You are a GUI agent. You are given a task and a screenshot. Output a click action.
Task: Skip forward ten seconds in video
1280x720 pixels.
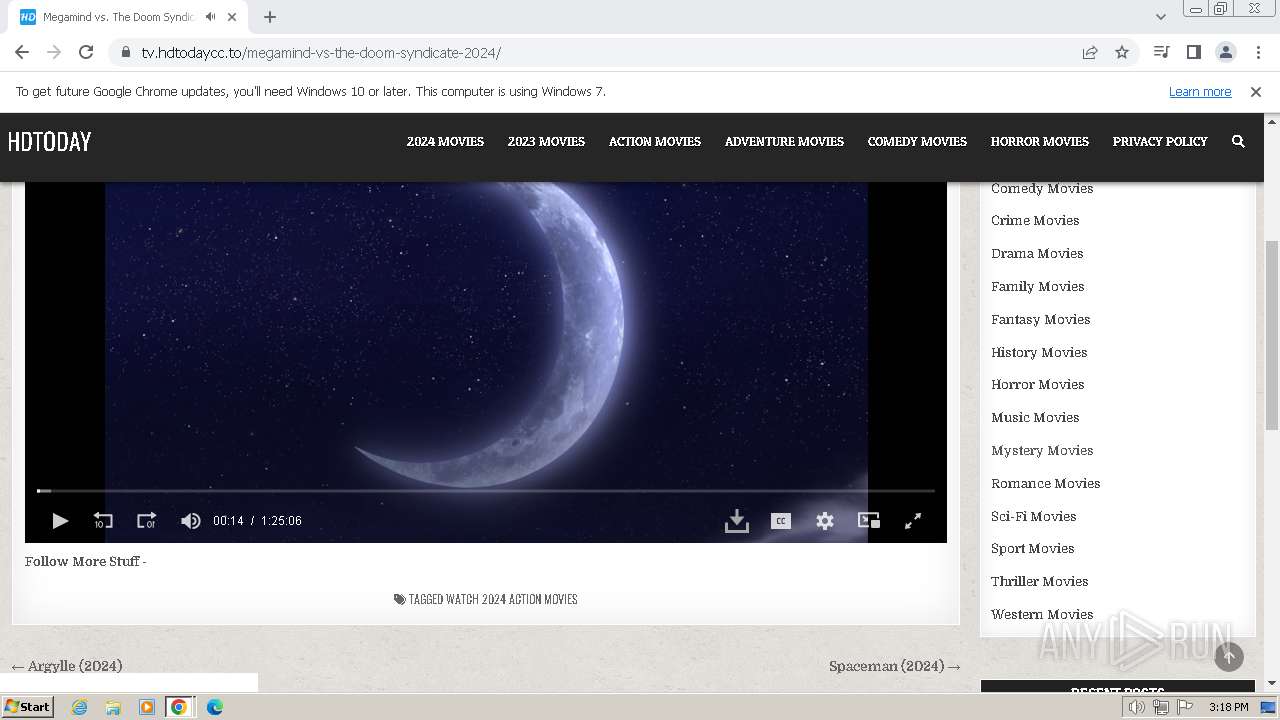(x=146, y=521)
